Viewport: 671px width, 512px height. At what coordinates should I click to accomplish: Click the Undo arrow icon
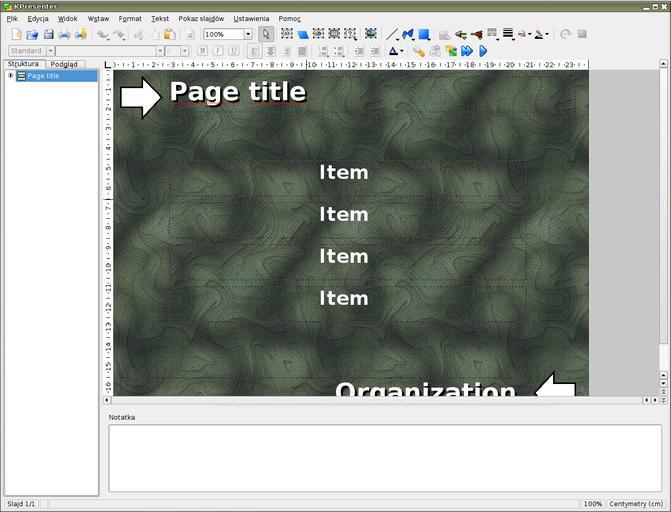coord(103,34)
